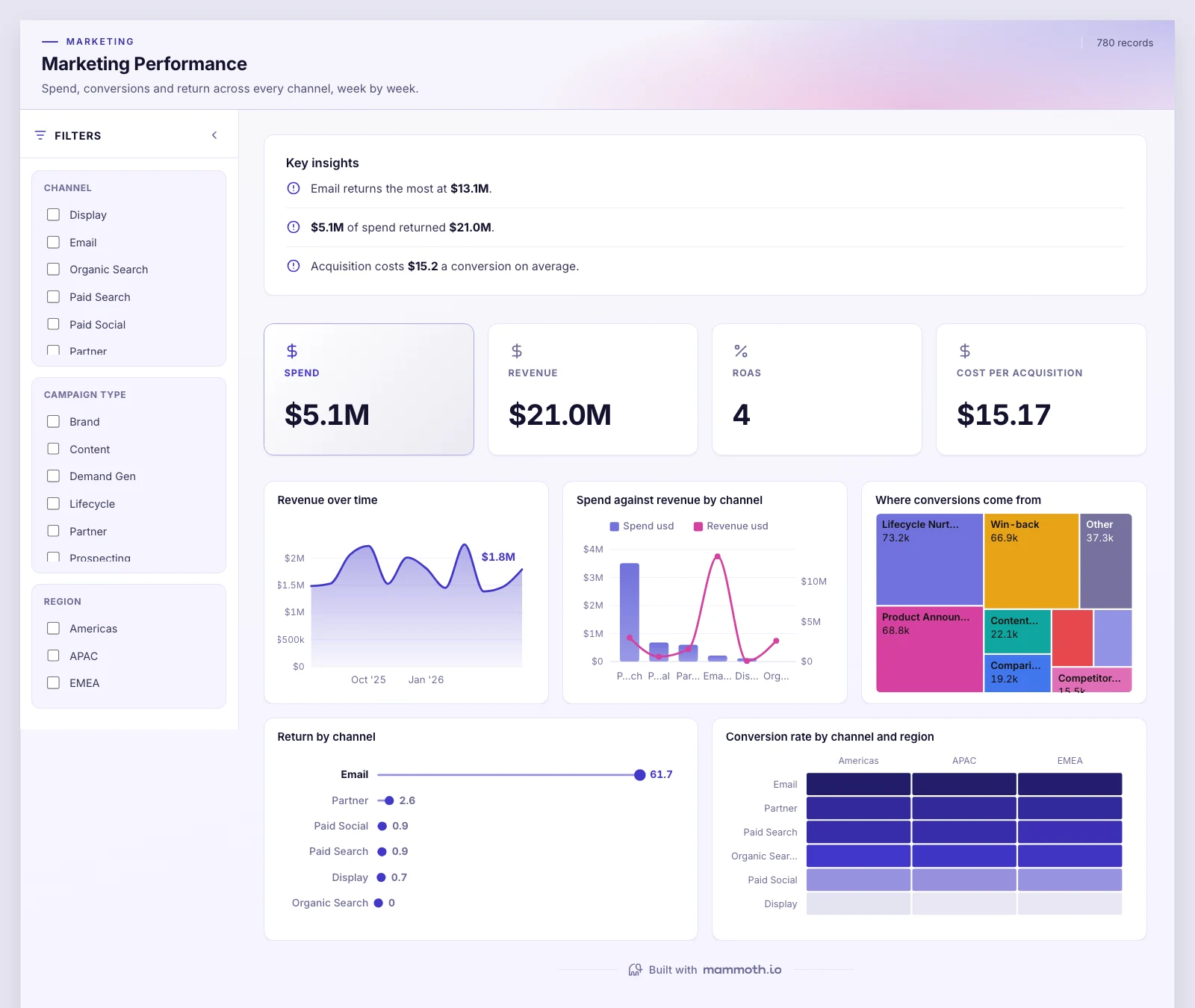Select the EMEA region checkbox

(53, 682)
